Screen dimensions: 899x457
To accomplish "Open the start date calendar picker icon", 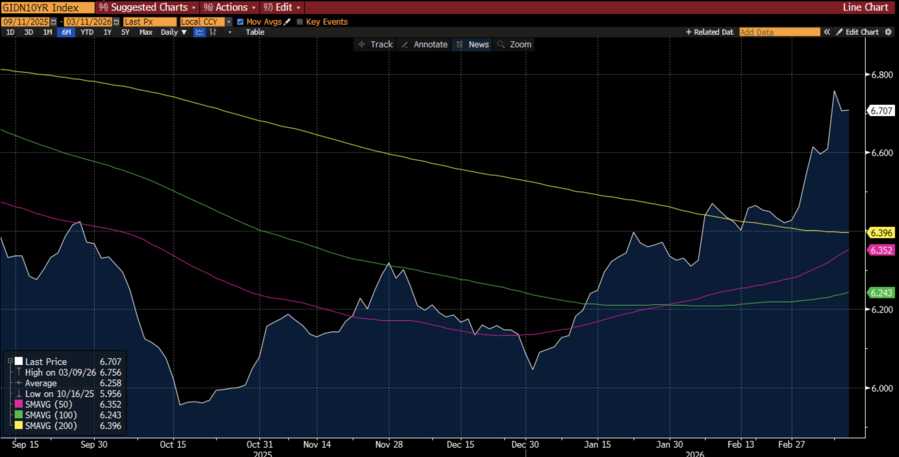I will [x=56, y=21].
